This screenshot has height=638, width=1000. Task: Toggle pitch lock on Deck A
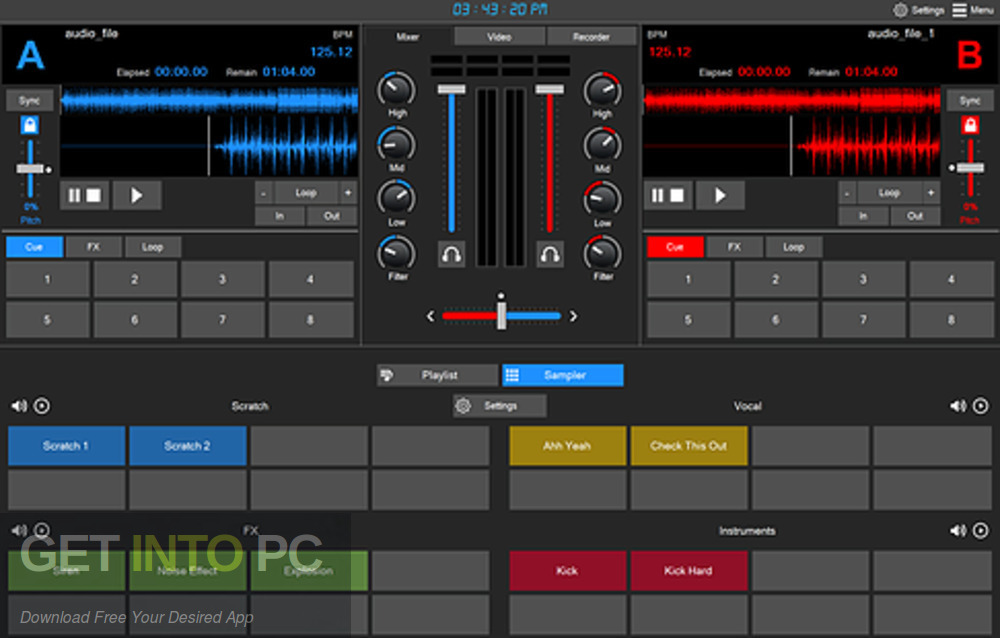click(x=30, y=125)
